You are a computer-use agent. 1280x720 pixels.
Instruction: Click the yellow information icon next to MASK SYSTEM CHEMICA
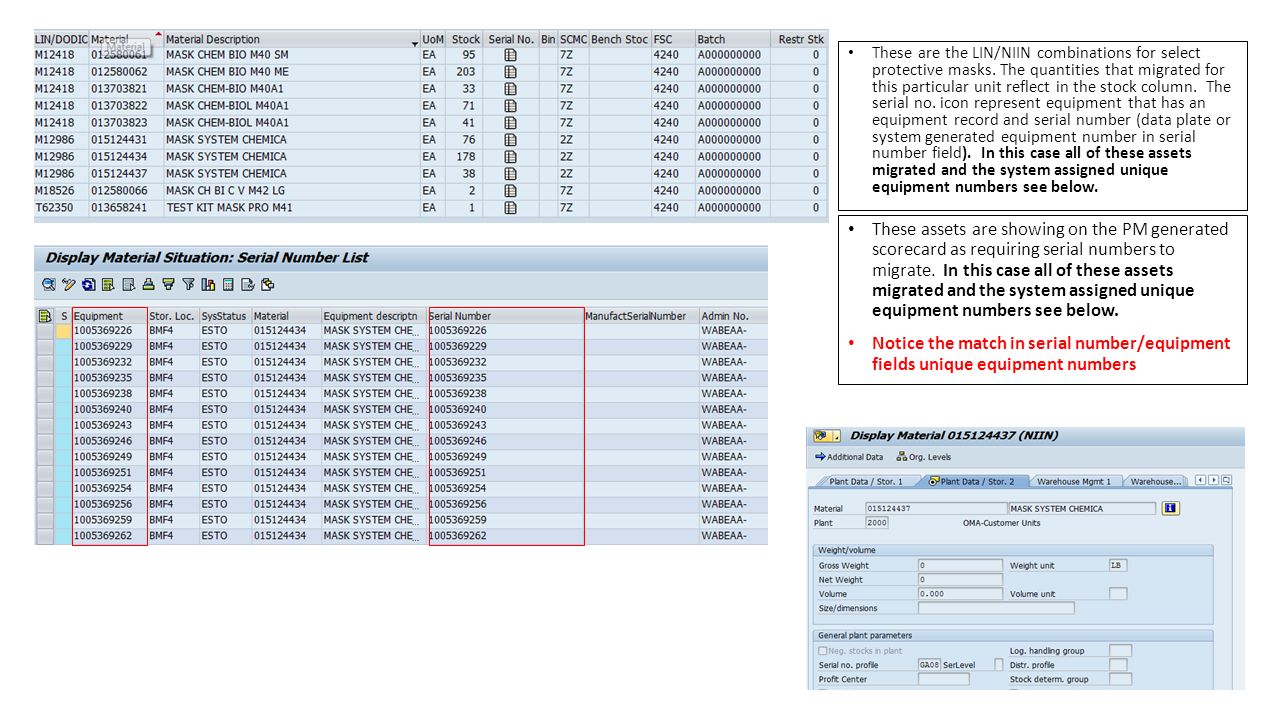pos(1171,508)
